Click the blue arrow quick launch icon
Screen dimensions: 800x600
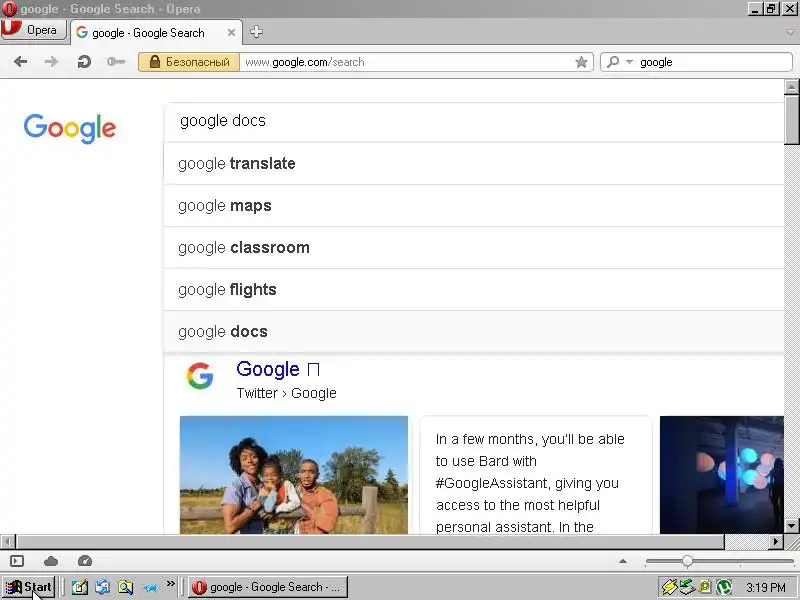coord(150,588)
